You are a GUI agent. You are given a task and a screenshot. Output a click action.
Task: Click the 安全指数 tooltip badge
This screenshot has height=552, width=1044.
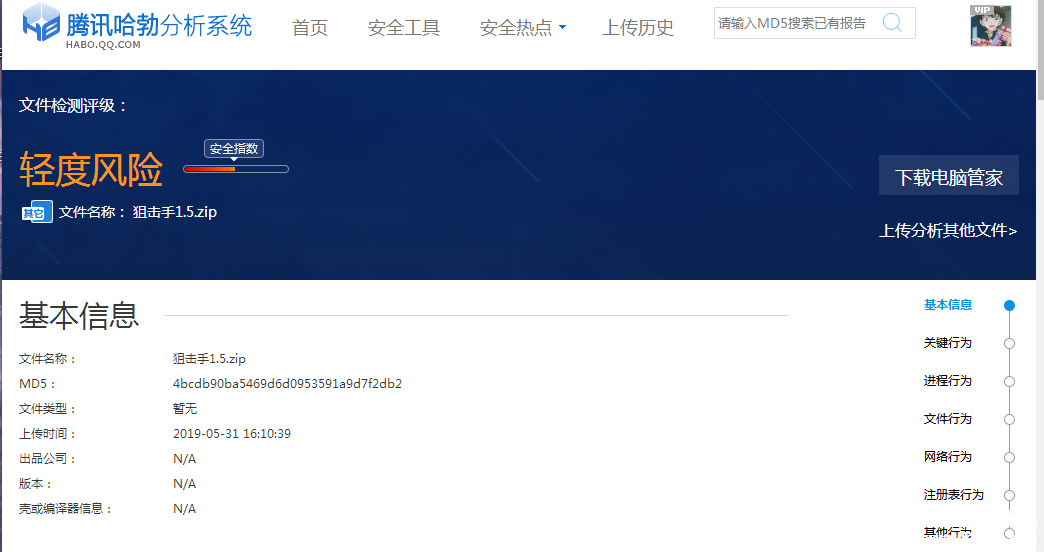(234, 149)
